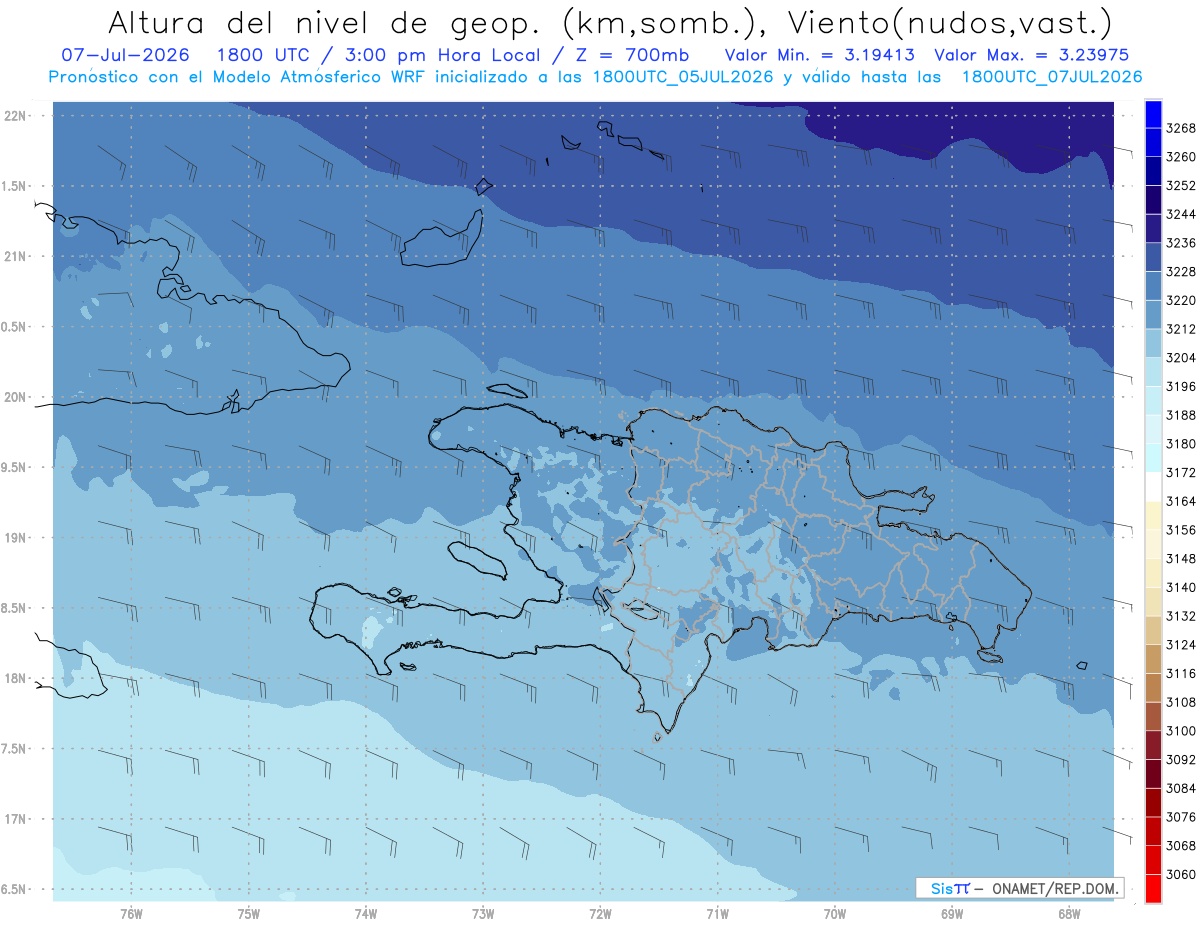Click the '3252' colorbar value
Viewport: 1200px width, 927px height.
pyautogui.click(x=1181, y=186)
